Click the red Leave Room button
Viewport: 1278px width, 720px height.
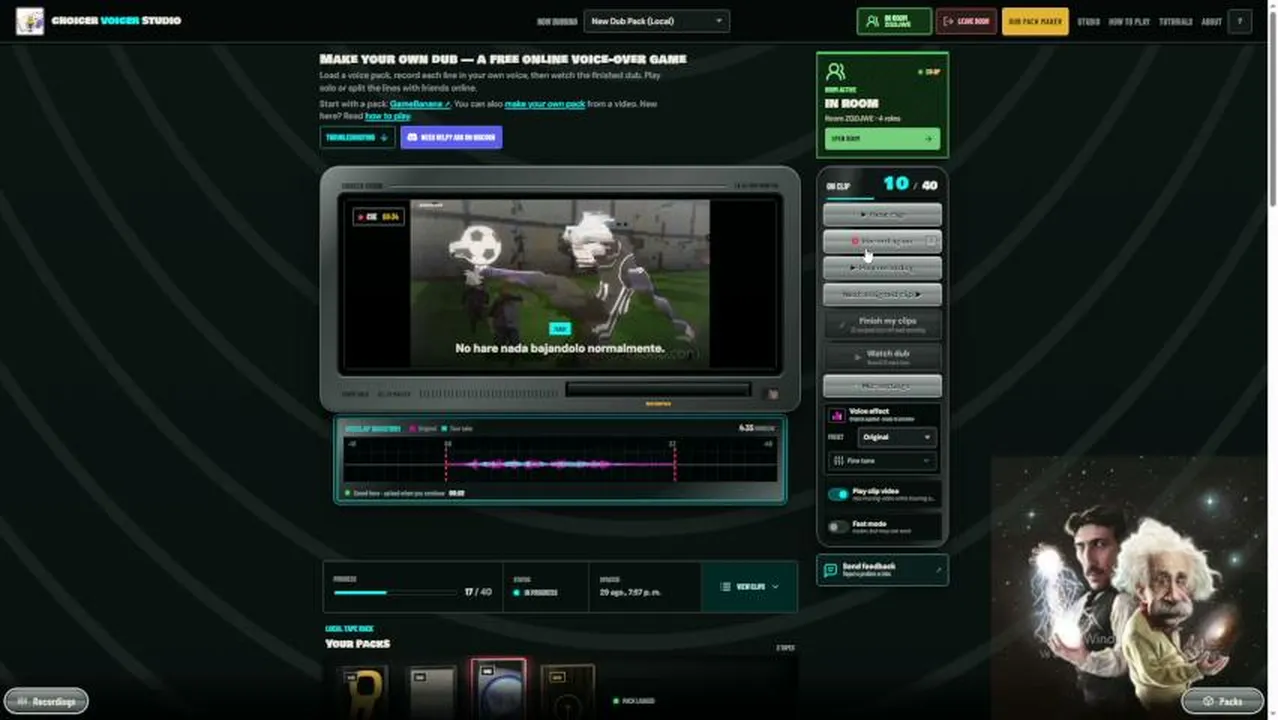pyautogui.click(x=966, y=21)
